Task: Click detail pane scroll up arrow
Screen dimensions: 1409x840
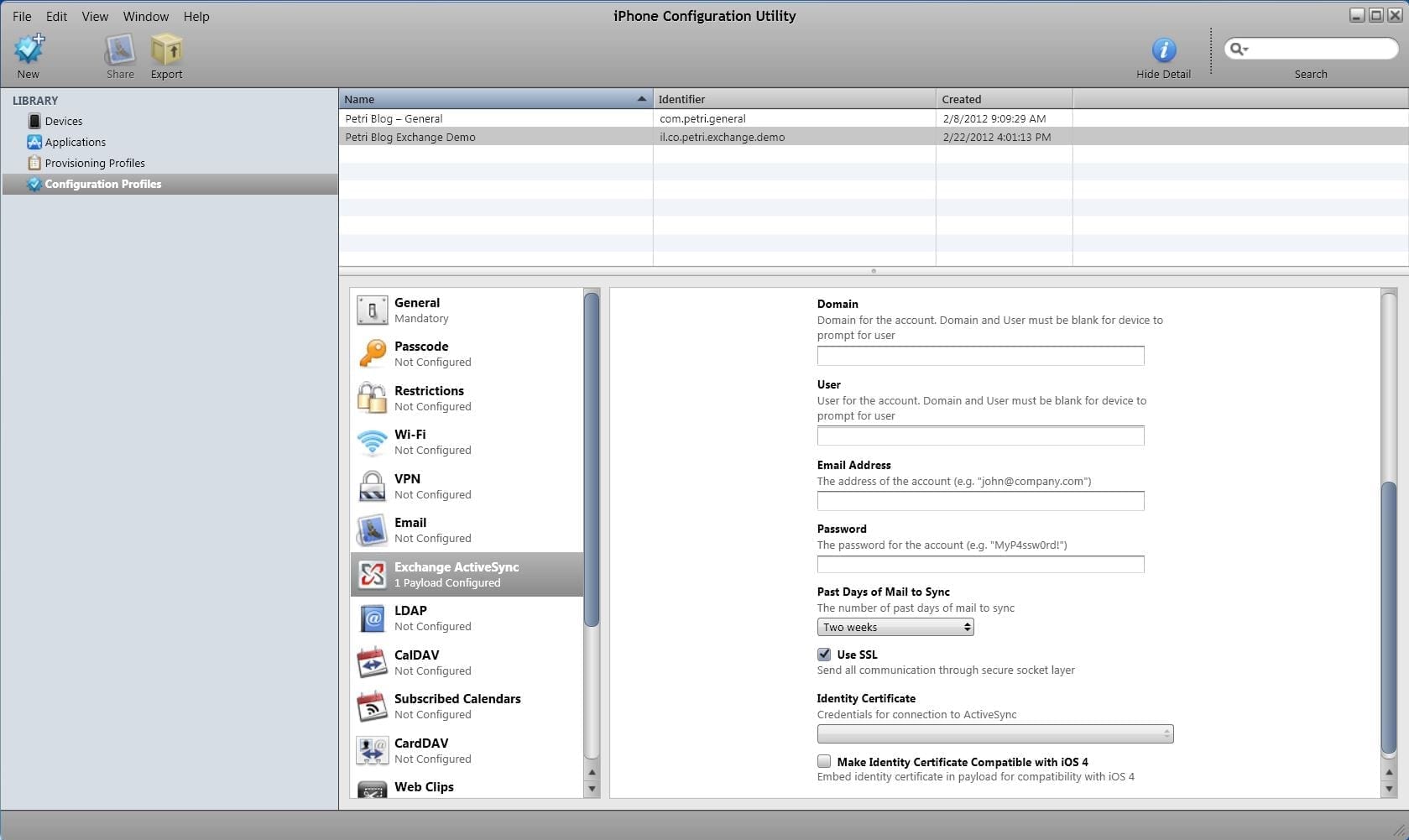Action: pyautogui.click(x=1389, y=772)
